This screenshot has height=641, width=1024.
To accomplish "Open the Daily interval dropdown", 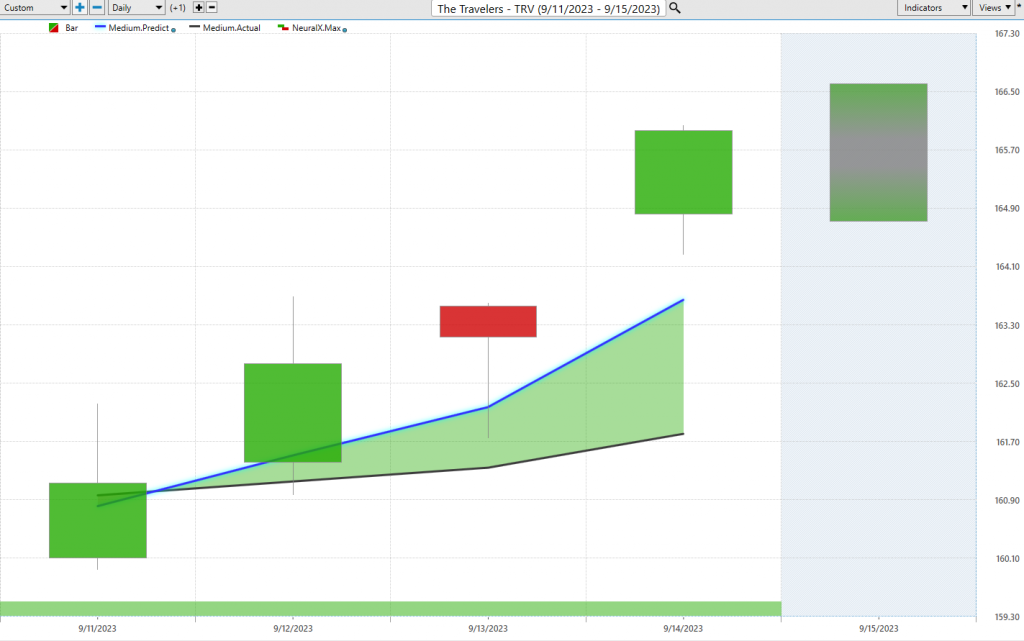I will pos(136,8).
